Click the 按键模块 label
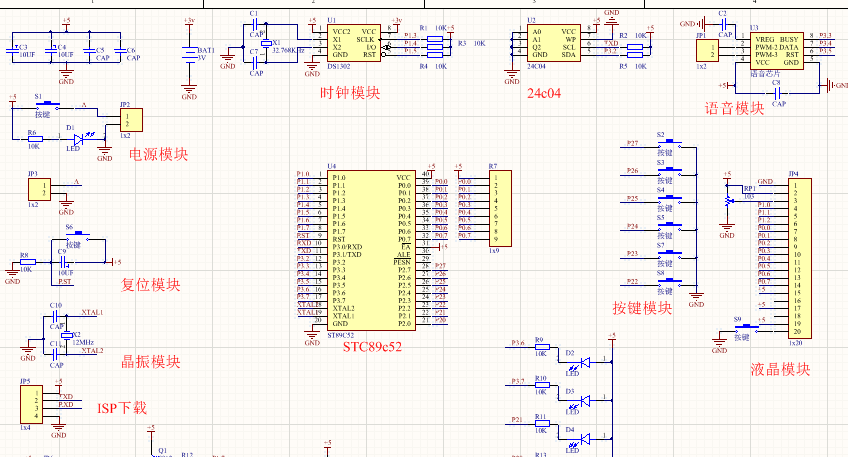Image resolution: width=848 pixels, height=457 pixels. pyautogui.click(x=642, y=308)
